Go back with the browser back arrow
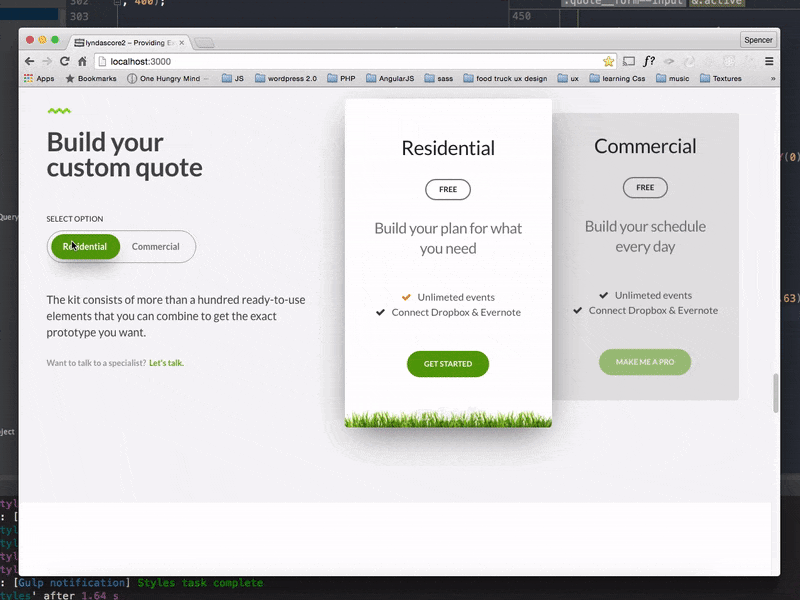Image resolution: width=800 pixels, height=600 pixels. point(30,61)
